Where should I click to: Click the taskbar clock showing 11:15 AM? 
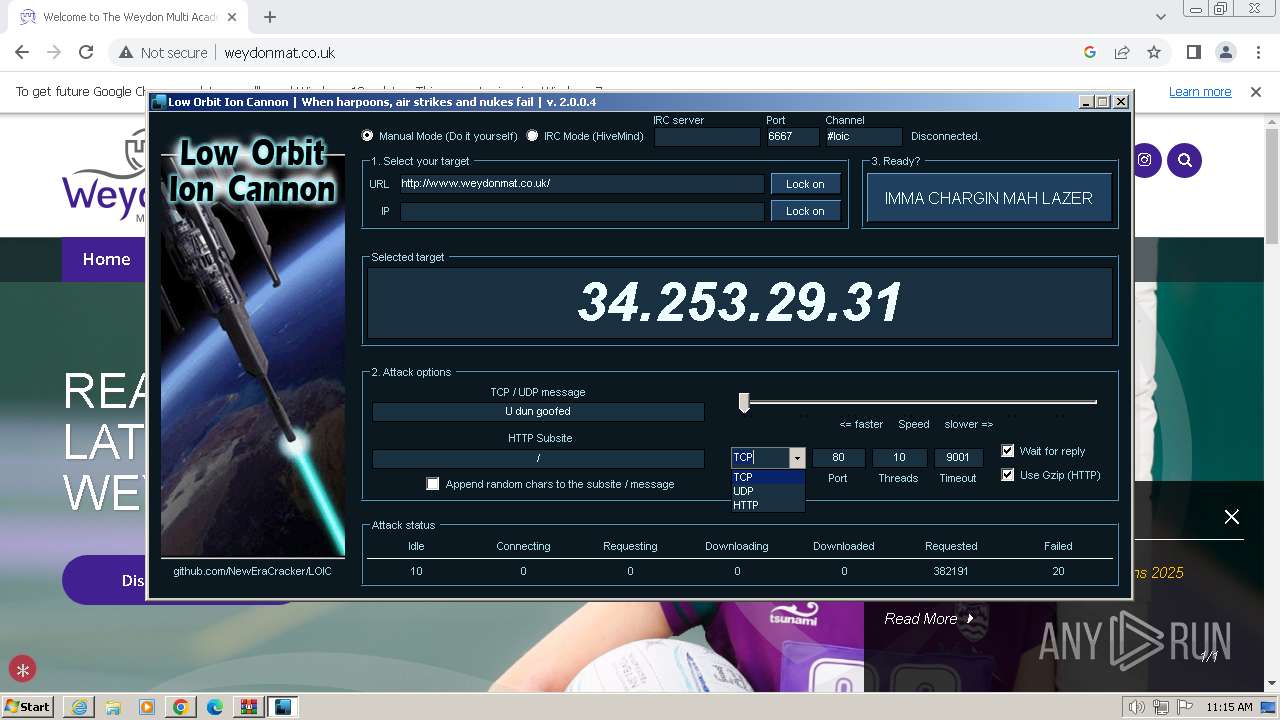click(x=1229, y=707)
